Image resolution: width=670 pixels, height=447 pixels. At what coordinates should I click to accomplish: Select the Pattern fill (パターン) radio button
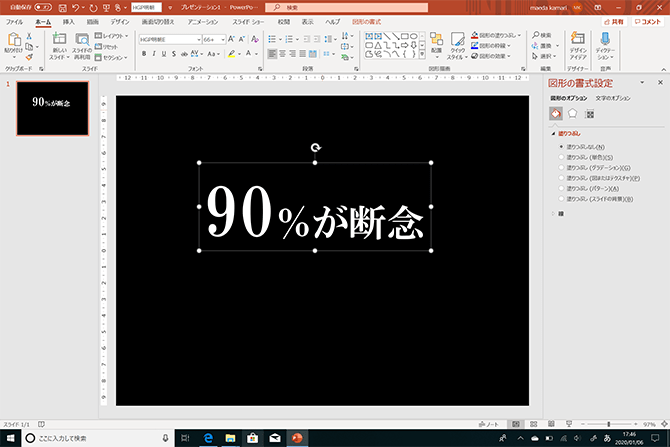click(561, 188)
